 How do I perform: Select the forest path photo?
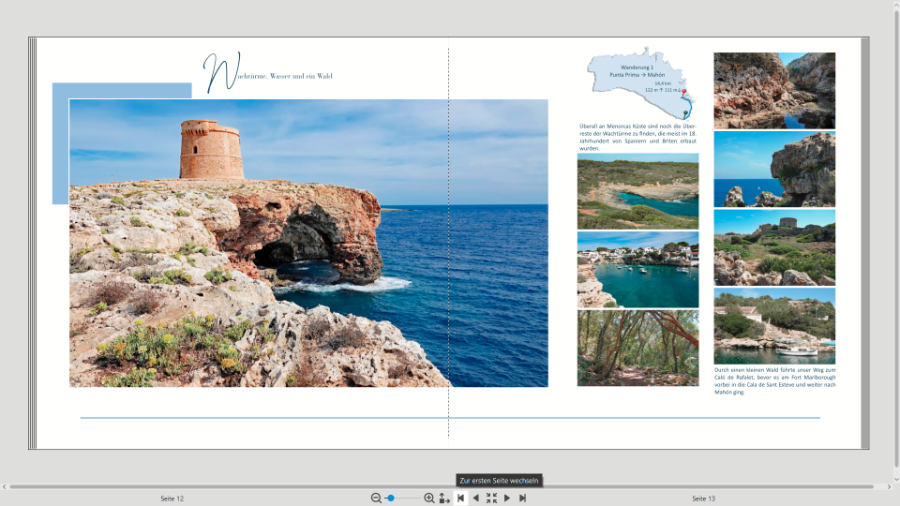[x=637, y=347]
